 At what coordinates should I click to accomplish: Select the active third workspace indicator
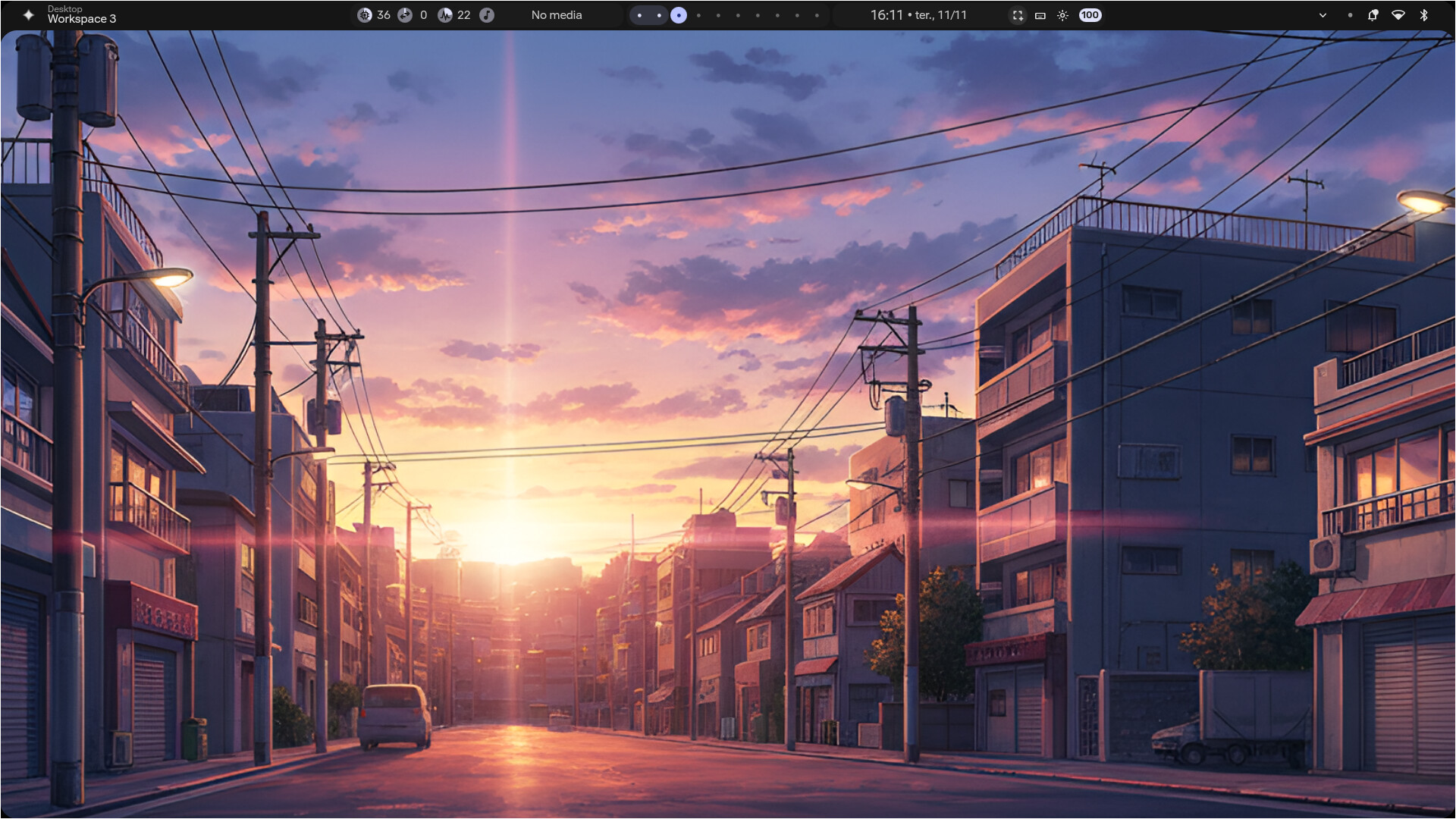[x=679, y=15]
